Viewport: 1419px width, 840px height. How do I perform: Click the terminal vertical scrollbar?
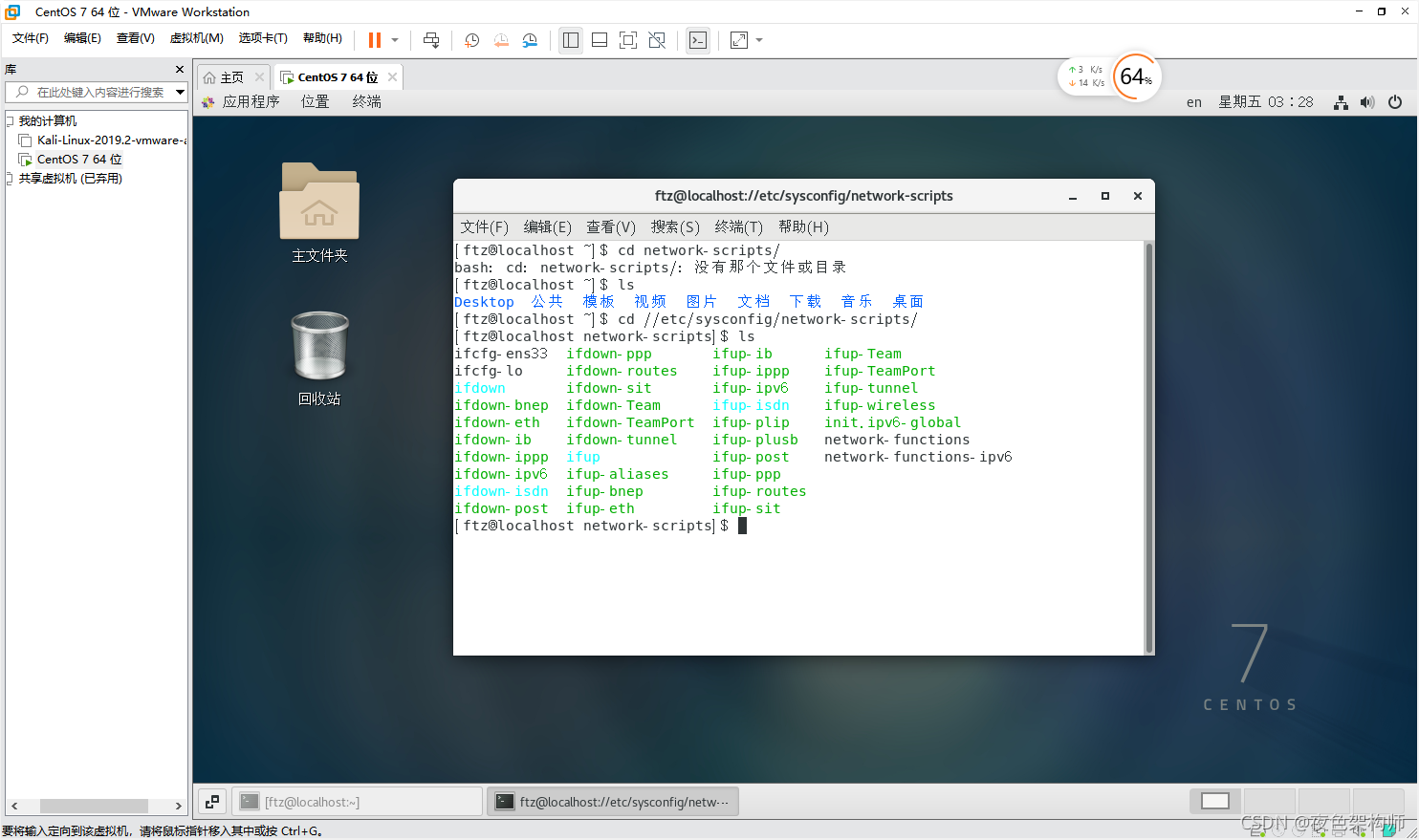tap(1148, 447)
